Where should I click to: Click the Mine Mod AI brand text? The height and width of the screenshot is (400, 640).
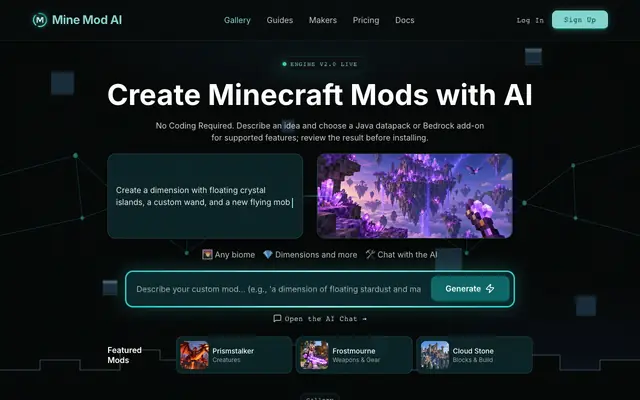(x=87, y=20)
